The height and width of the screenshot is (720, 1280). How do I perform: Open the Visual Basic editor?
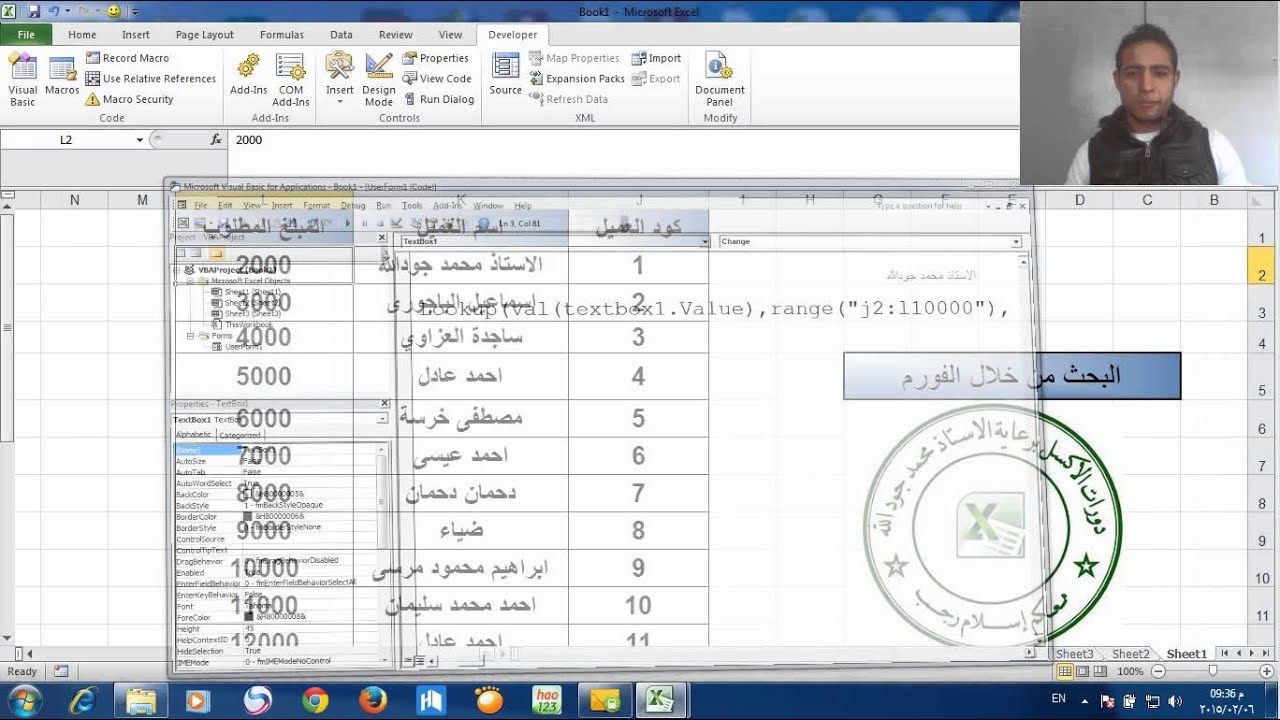[x=22, y=80]
